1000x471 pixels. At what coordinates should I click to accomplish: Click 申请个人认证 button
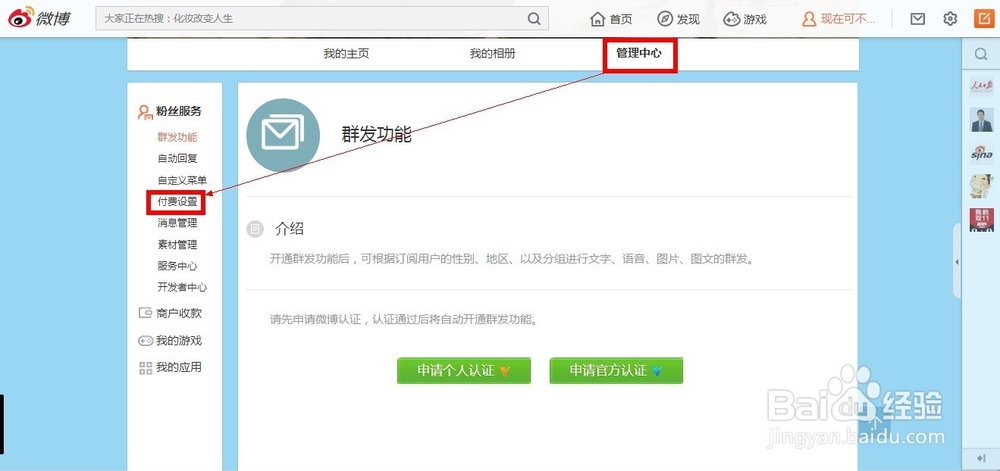coord(464,370)
